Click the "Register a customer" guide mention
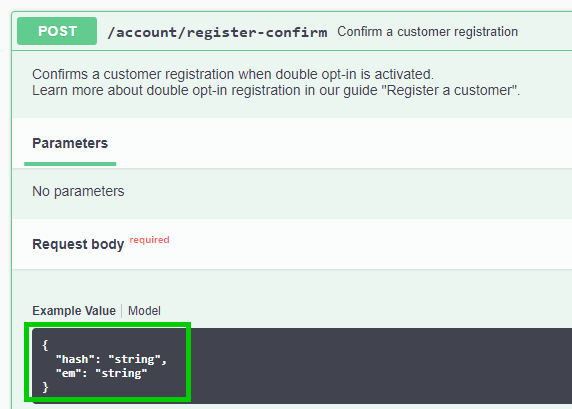This screenshot has width=572, height=409. click(451, 90)
